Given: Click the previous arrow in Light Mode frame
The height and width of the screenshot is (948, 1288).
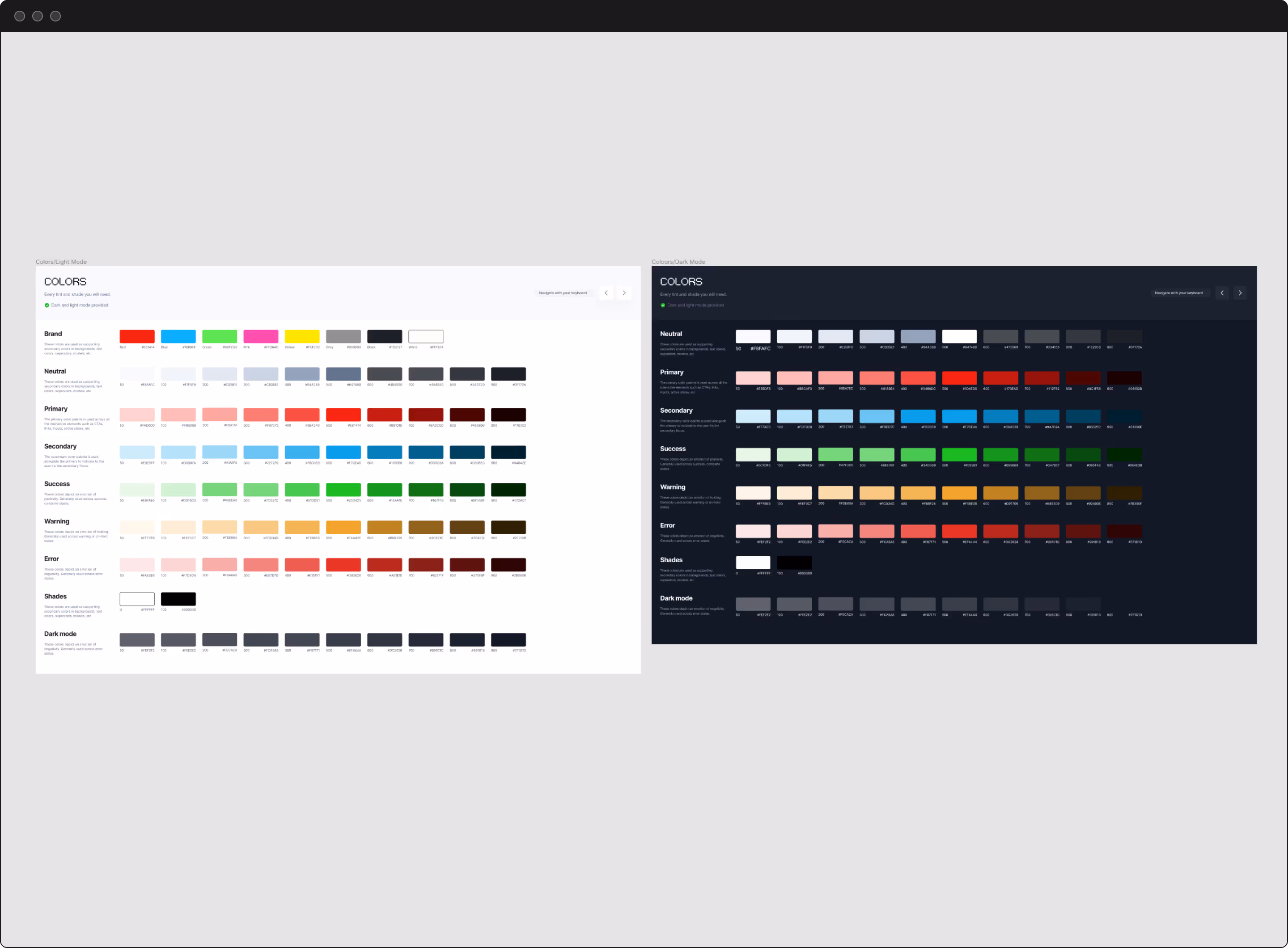Looking at the screenshot, I should [606, 293].
